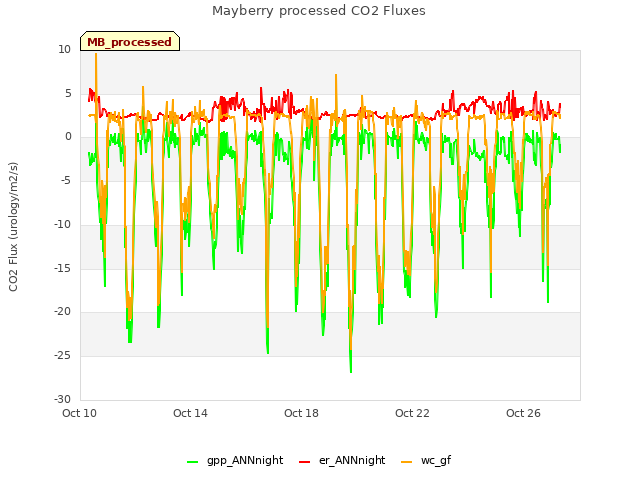
Task: Click the -15 y-axis tick label
Action: (63, 268)
